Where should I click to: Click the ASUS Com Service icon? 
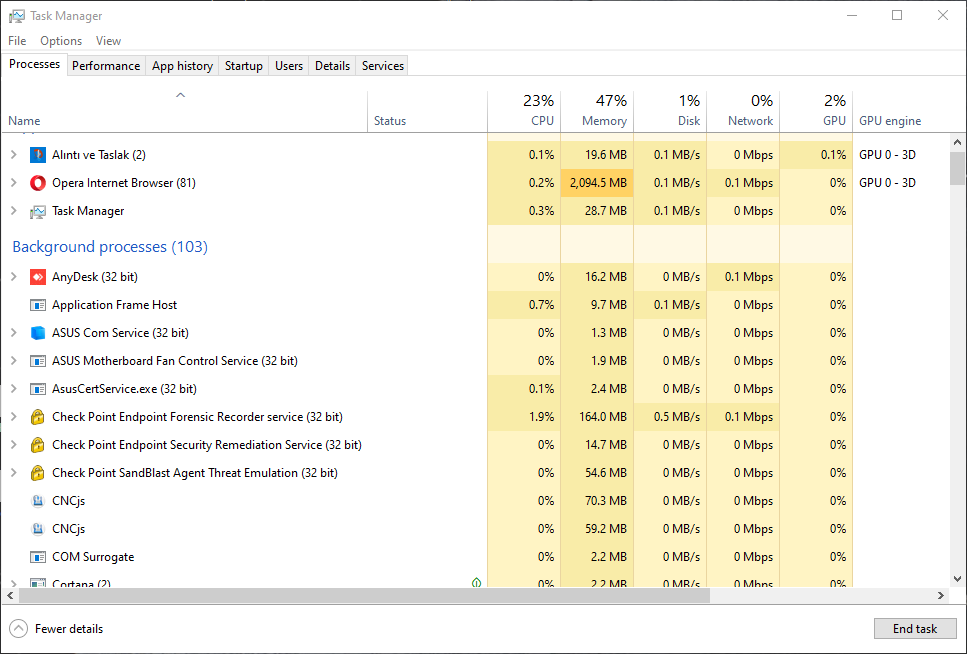[x=38, y=333]
